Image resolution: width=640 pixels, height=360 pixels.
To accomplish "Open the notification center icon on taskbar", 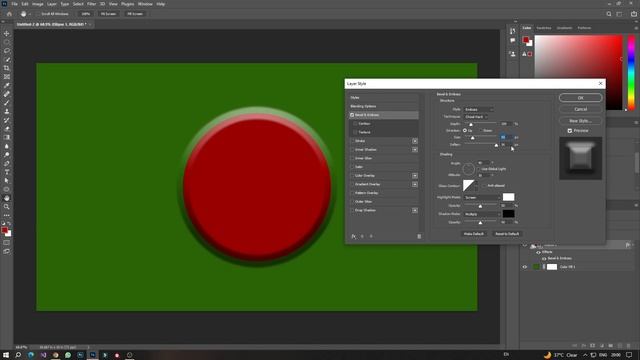I will (x=629, y=355).
